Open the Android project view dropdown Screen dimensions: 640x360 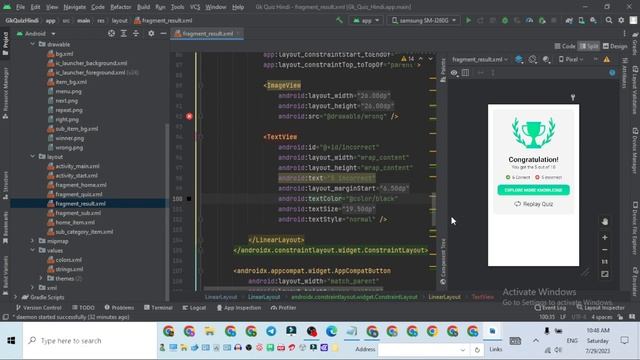(36, 33)
